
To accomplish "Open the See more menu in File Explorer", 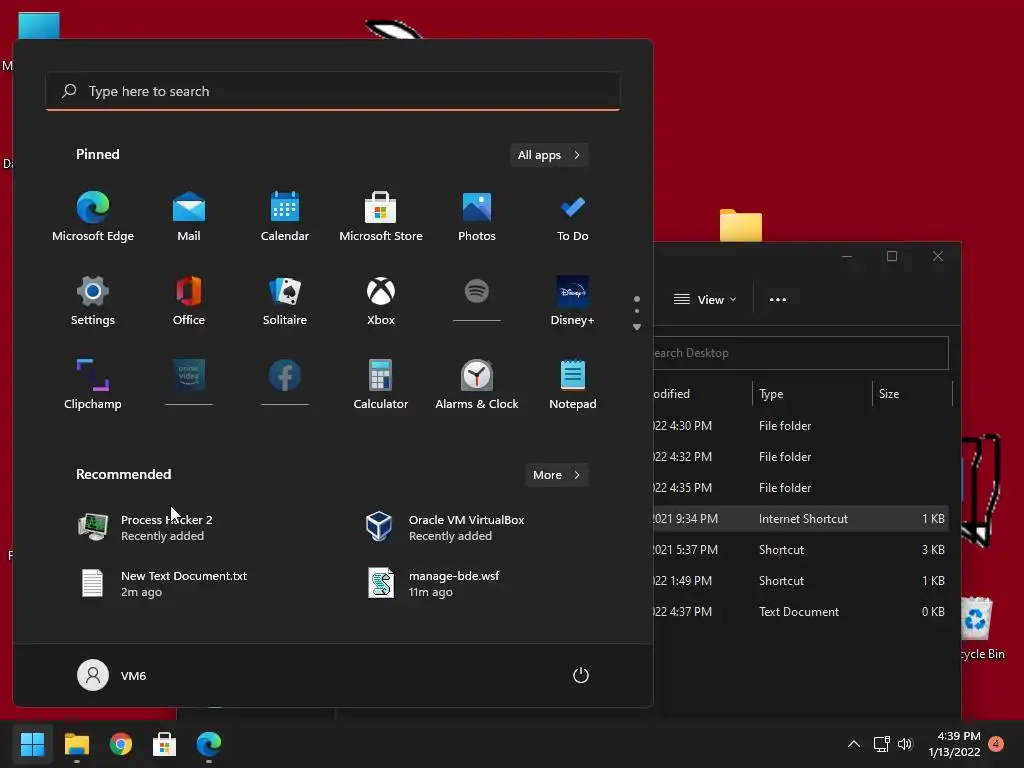I will point(778,300).
